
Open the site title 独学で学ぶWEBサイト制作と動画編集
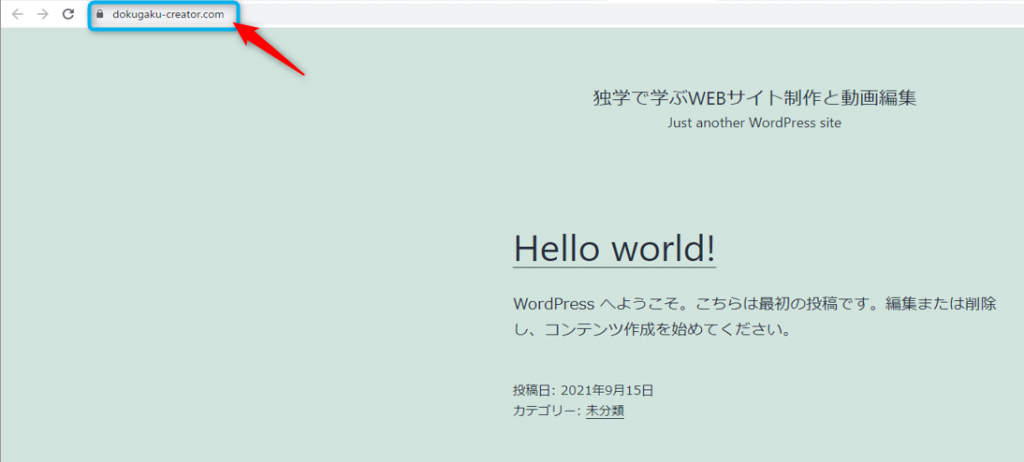point(754,98)
